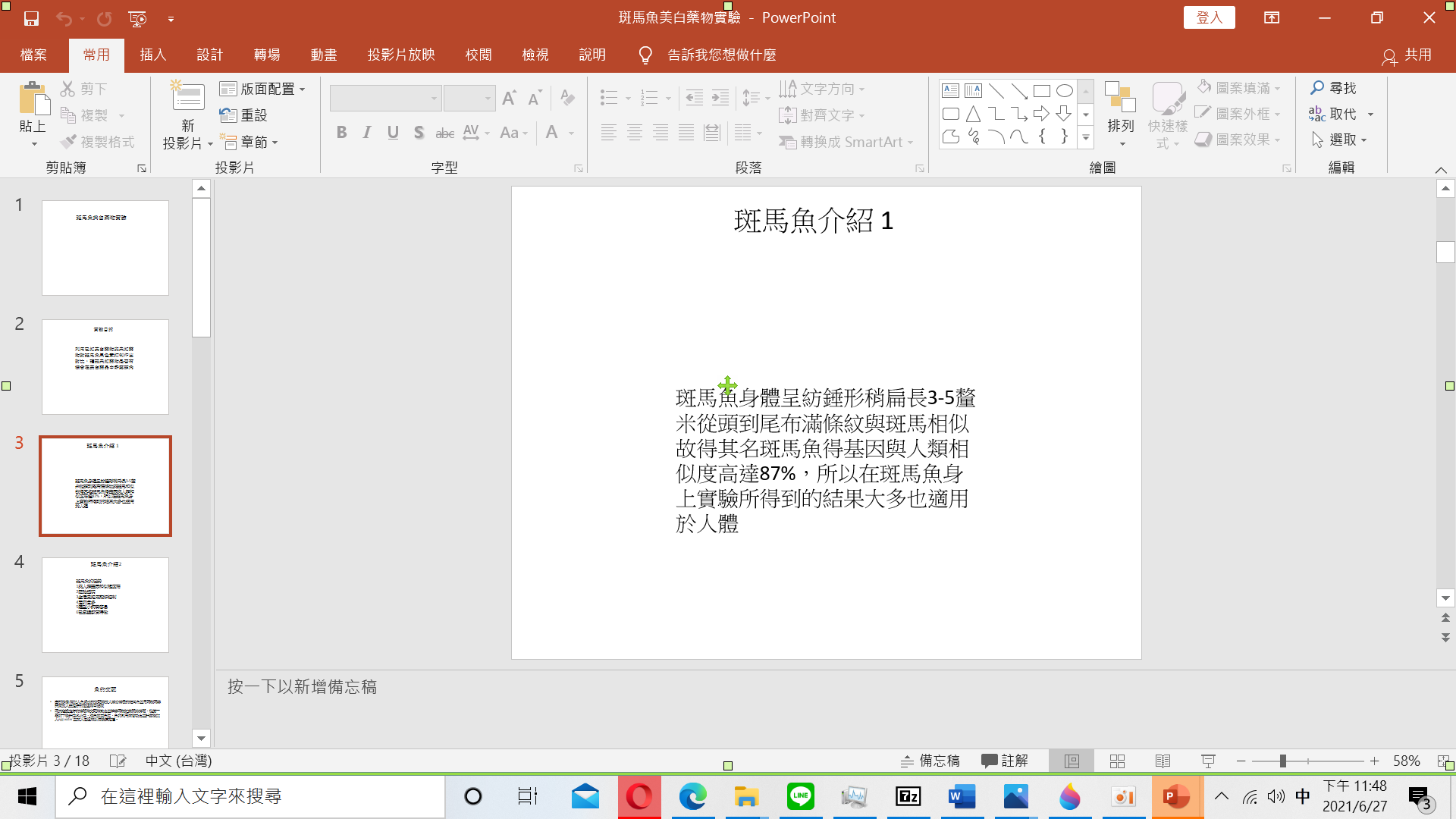This screenshot has width=1456, height=819.
Task: Switch to the 動畫 Animations tab
Action: coord(324,55)
